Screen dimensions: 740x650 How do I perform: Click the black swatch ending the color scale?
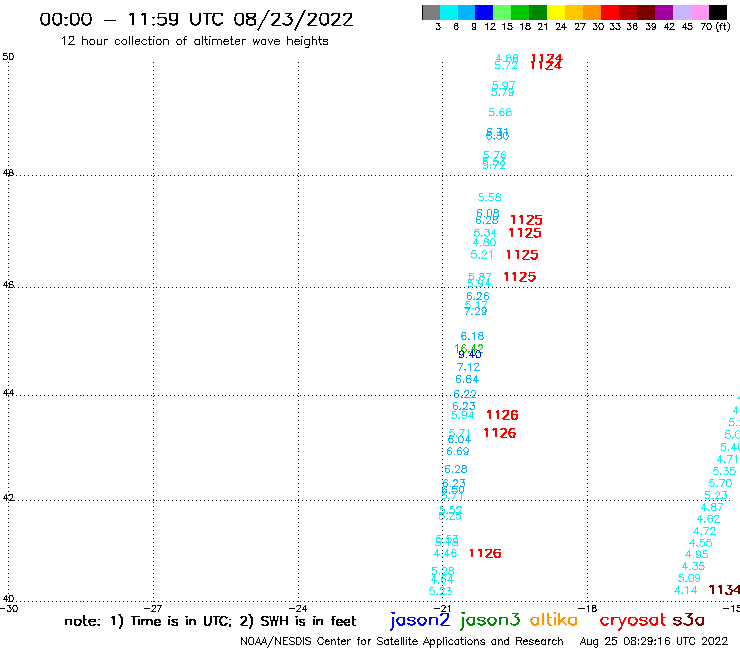pyautogui.click(x=717, y=12)
